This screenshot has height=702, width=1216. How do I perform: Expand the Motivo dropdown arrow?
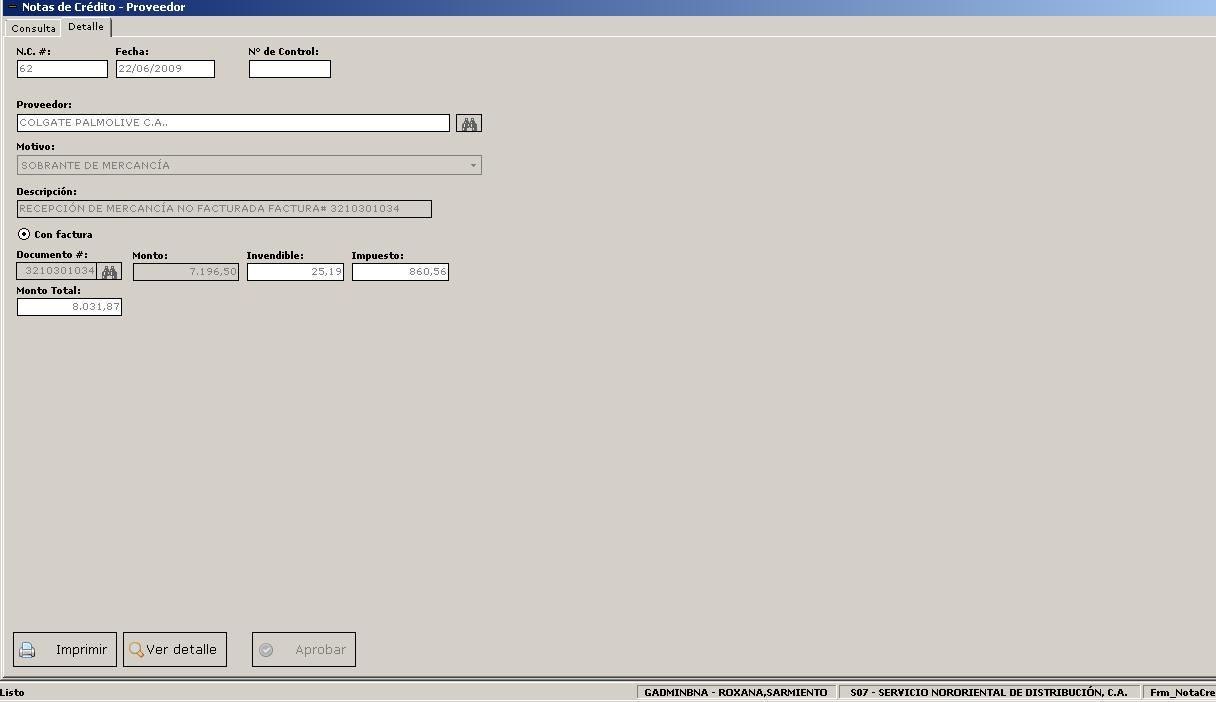[473, 165]
